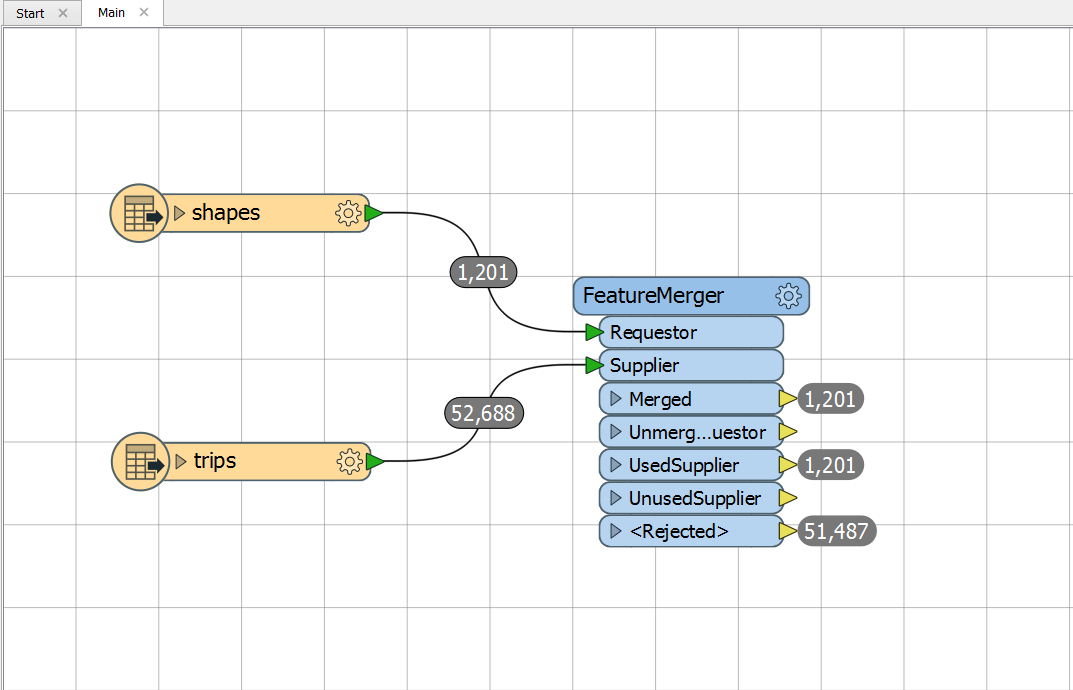Click the green output port of shapes
This screenshot has width=1073, height=690.
coord(374,214)
